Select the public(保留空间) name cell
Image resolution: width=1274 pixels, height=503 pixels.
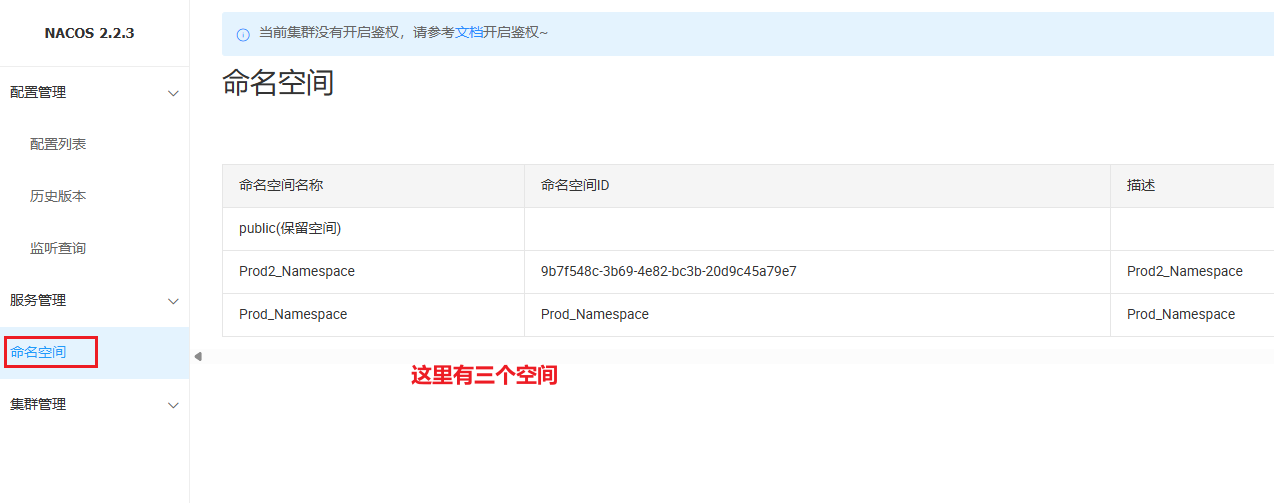click(x=373, y=229)
